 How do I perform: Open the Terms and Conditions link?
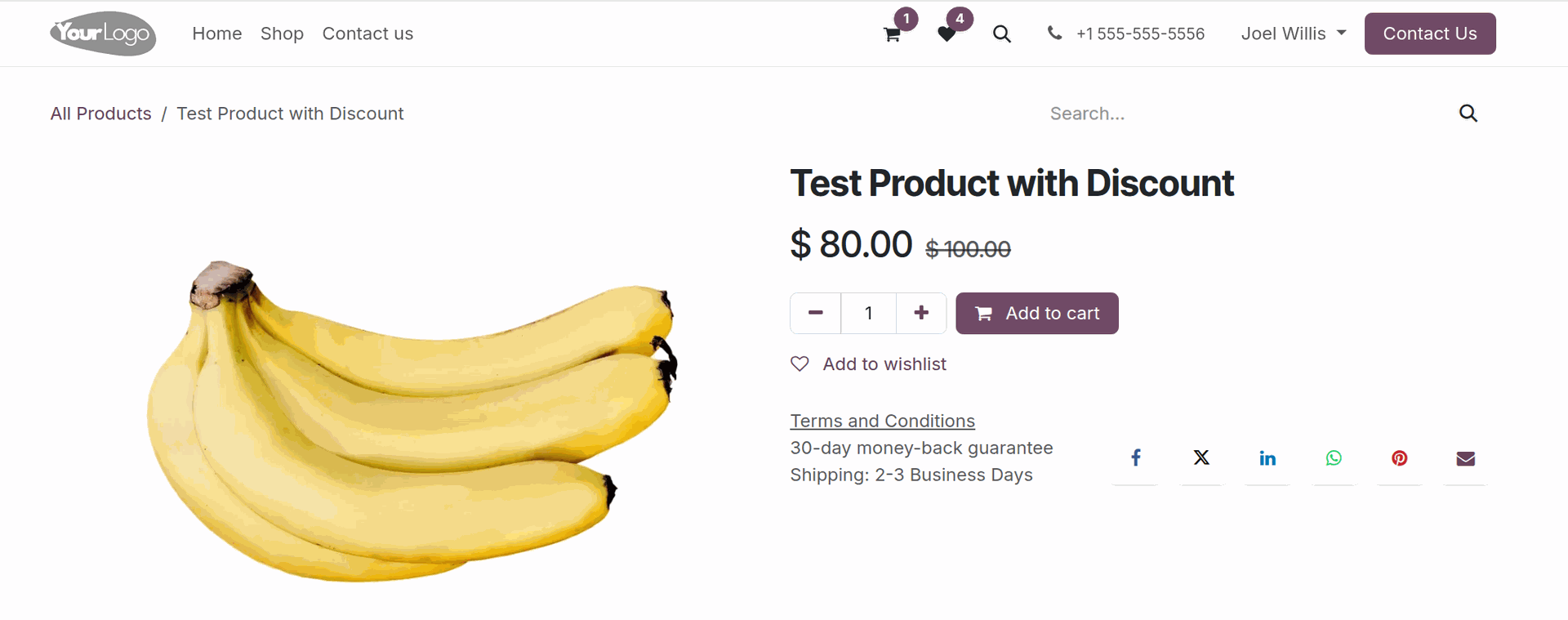point(882,420)
